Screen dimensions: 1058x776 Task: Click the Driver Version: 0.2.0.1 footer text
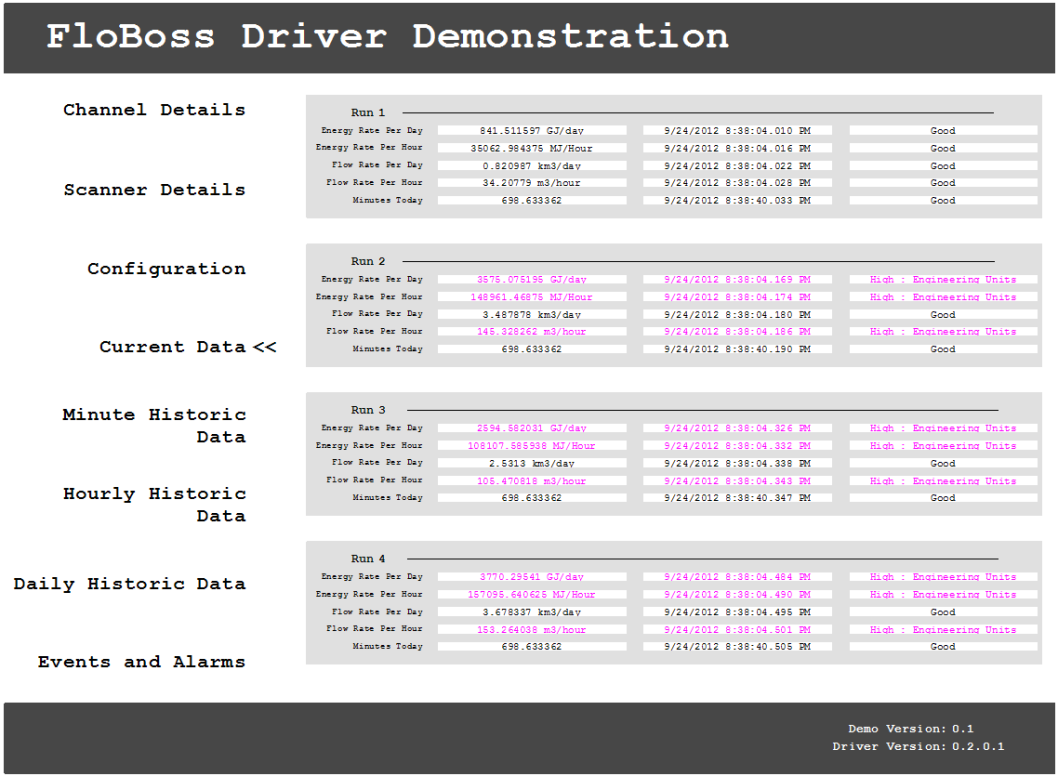pos(918,746)
